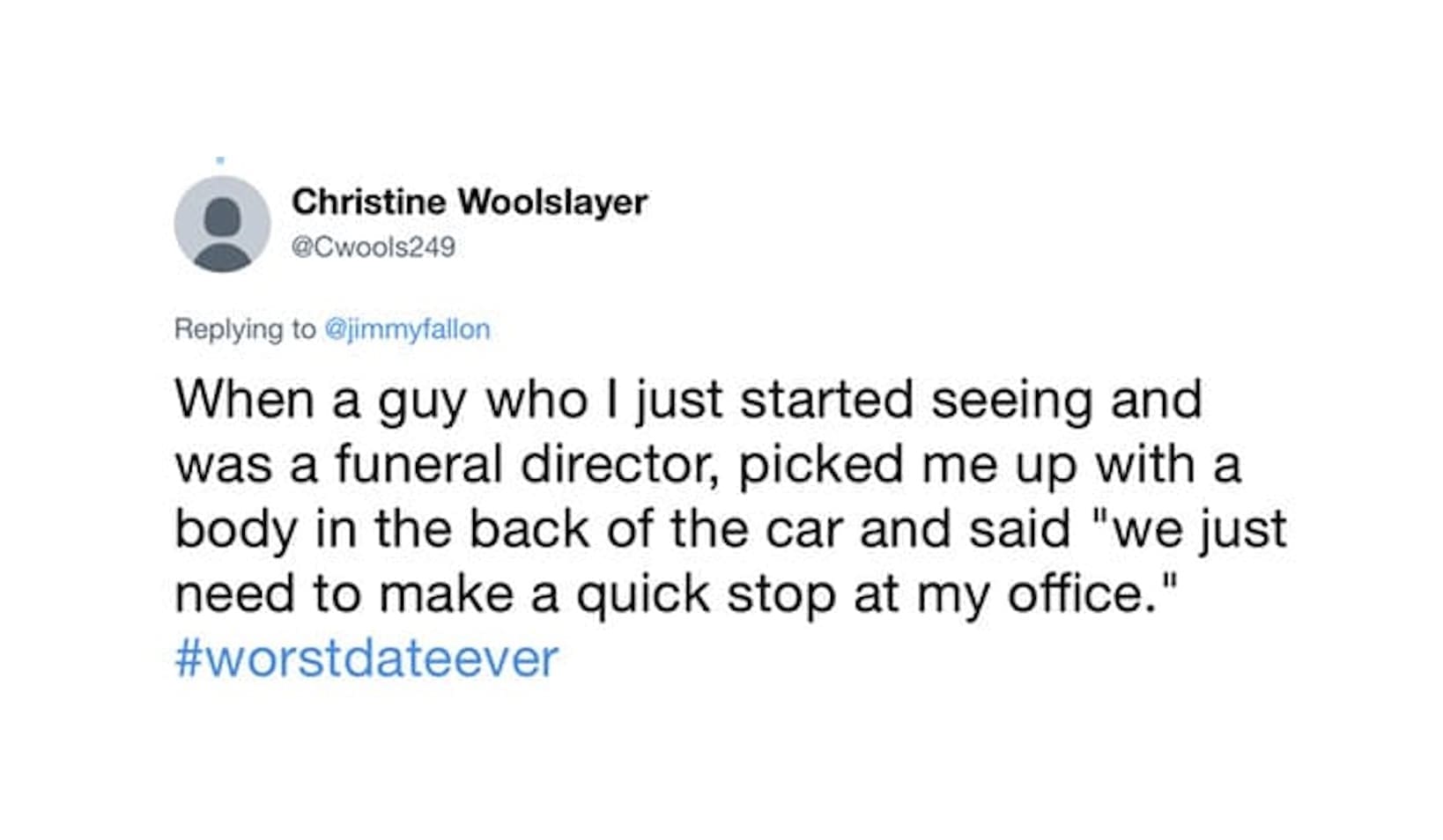
Task: Click the word "back" in third line
Action: coord(528,529)
